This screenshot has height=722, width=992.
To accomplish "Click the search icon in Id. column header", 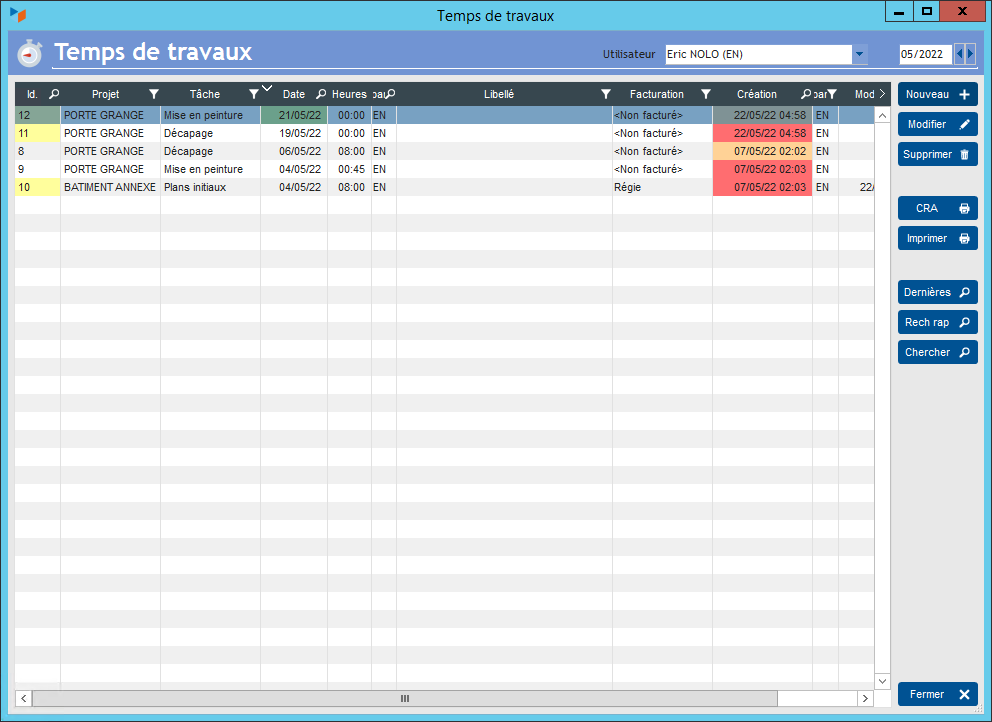I will click(54, 94).
